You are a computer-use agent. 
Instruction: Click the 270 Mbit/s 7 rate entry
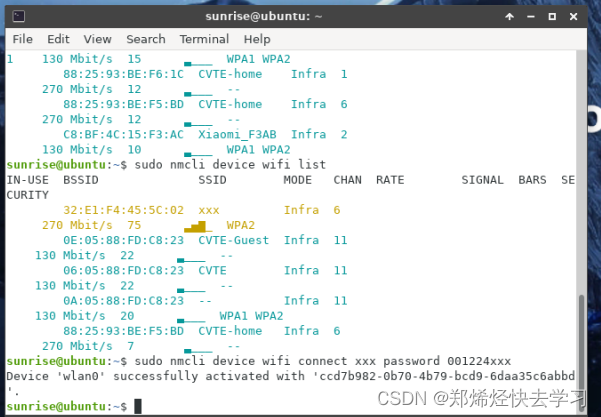[x=88, y=346]
